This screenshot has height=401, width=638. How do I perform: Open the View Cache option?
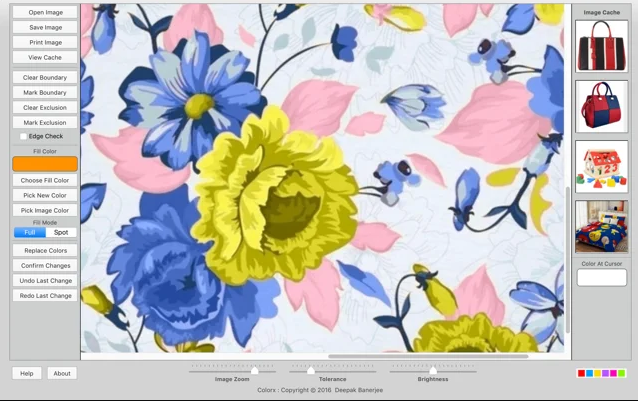pyautogui.click(x=45, y=57)
